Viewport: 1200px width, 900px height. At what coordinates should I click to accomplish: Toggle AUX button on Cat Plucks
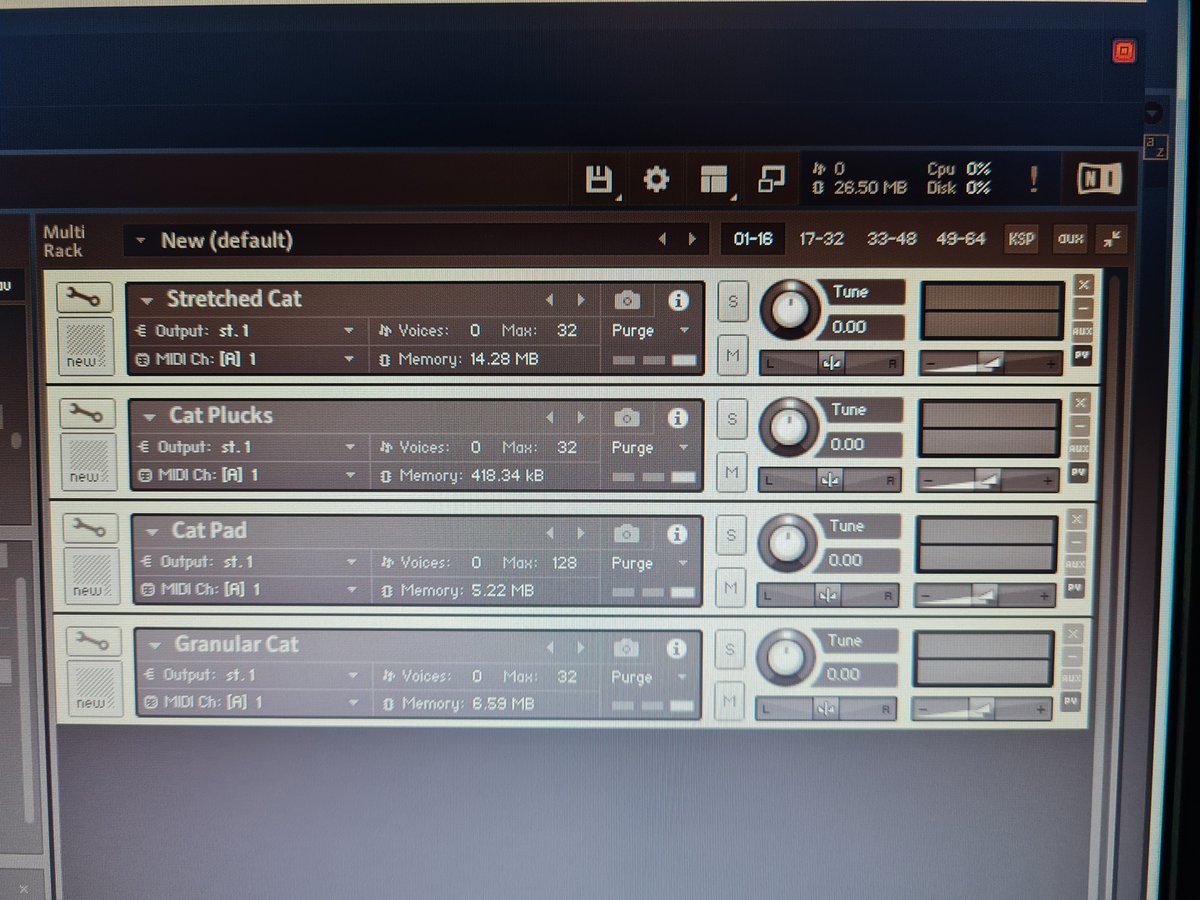1079,449
